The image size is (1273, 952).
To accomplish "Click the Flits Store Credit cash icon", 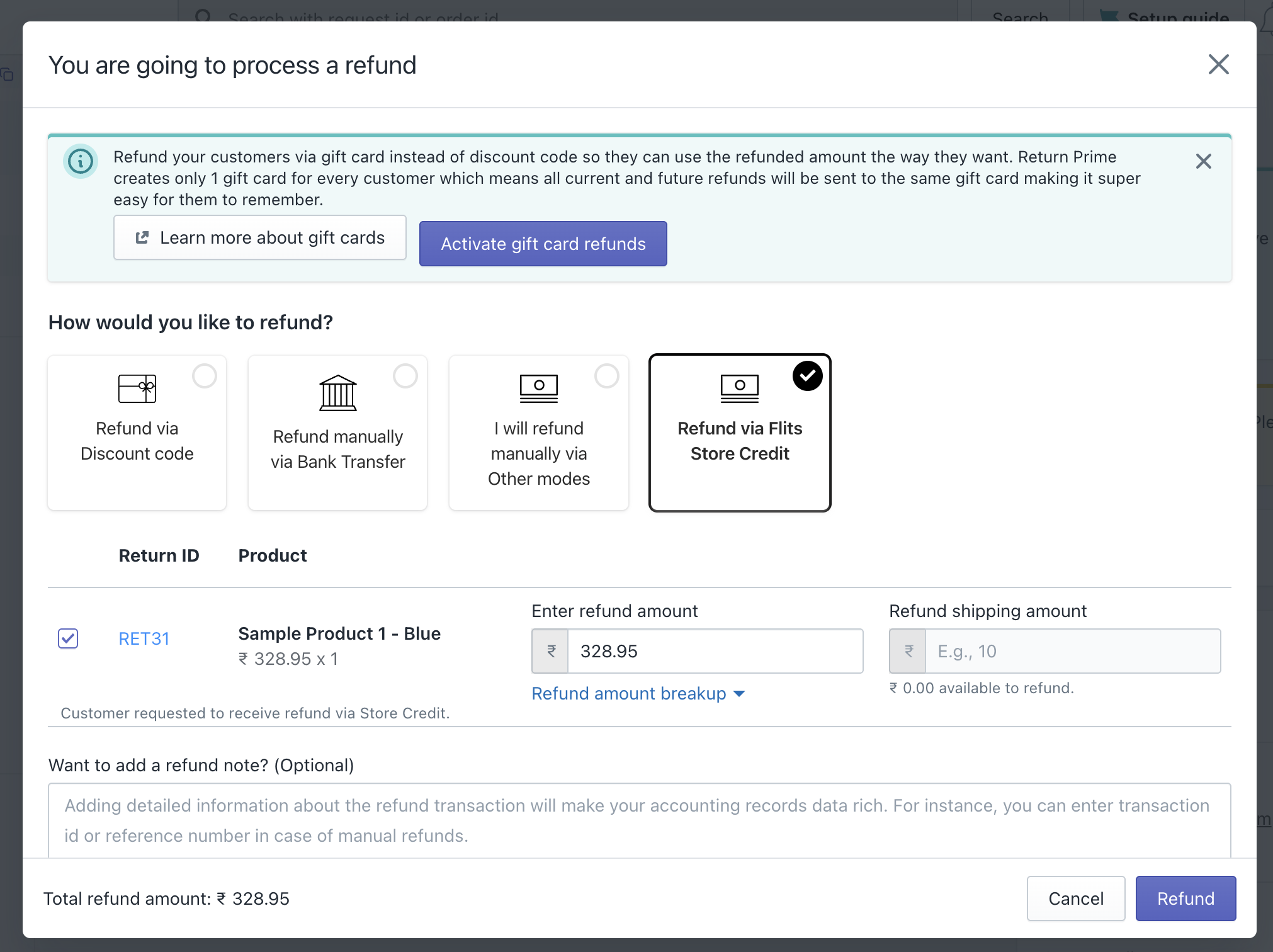I will click(739, 388).
